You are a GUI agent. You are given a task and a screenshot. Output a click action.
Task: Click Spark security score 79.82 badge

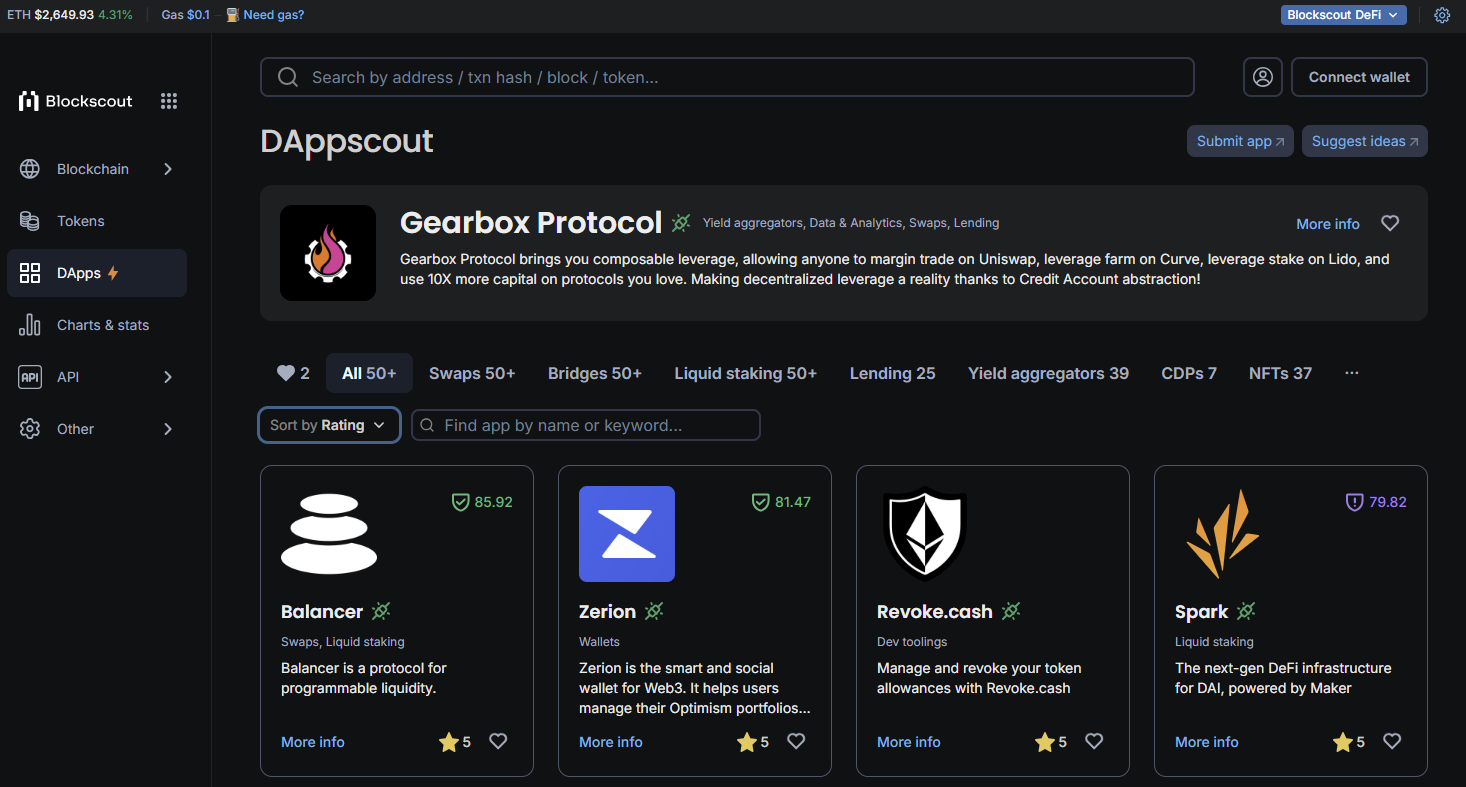click(x=1376, y=502)
